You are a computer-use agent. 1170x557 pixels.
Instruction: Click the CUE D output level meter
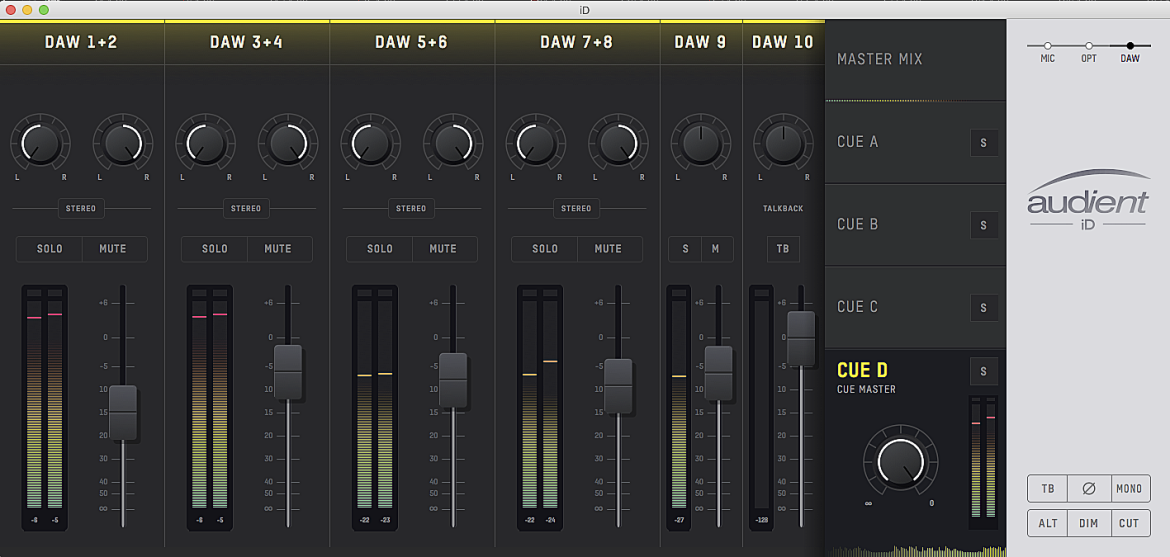click(983, 462)
